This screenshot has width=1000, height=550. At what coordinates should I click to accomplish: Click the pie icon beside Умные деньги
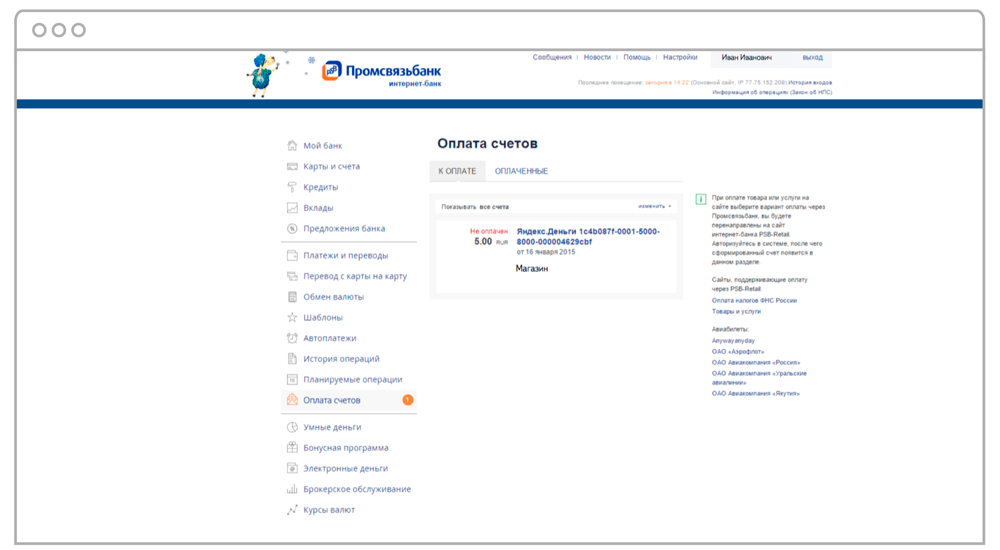point(292,427)
